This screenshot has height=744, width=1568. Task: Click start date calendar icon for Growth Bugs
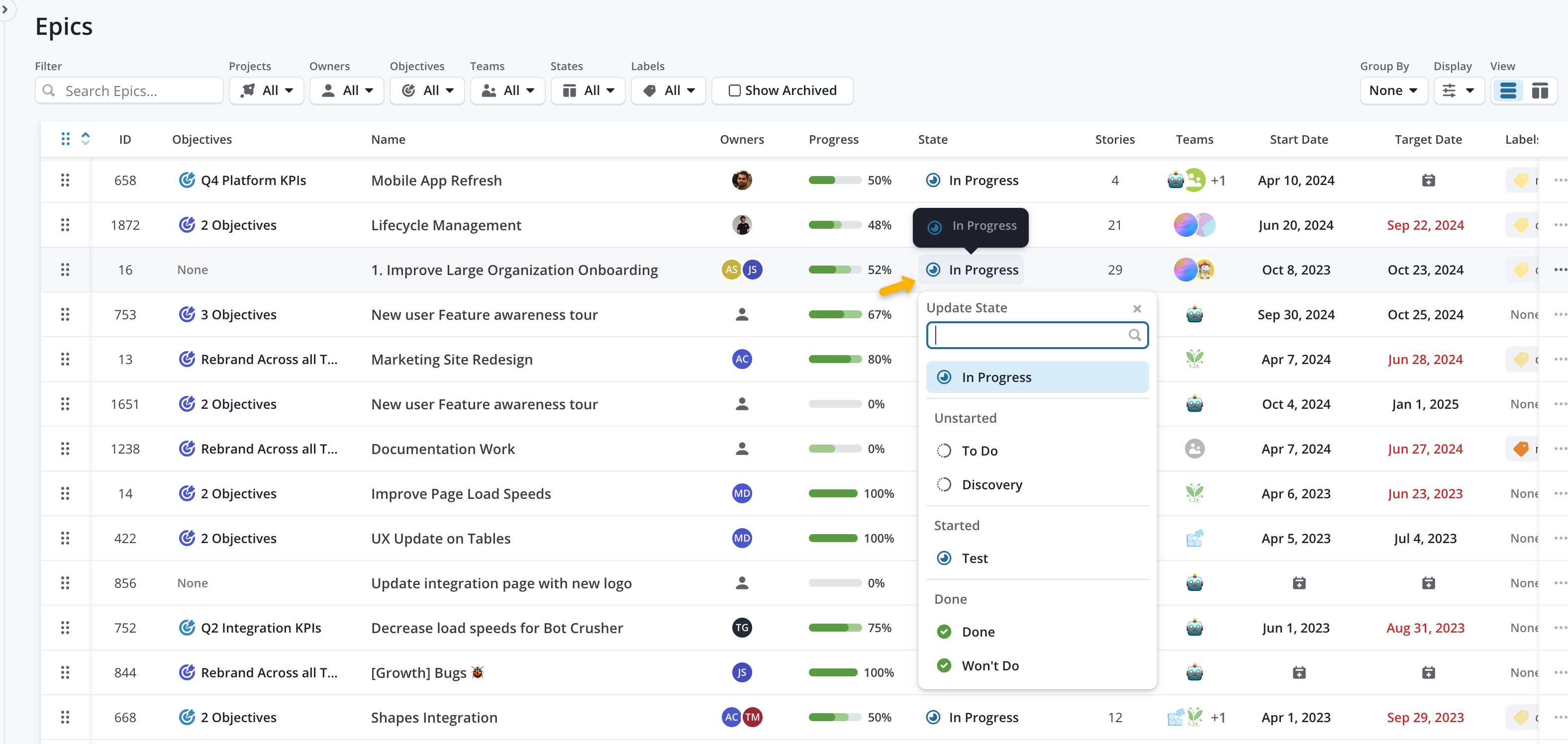pos(1298,672)
